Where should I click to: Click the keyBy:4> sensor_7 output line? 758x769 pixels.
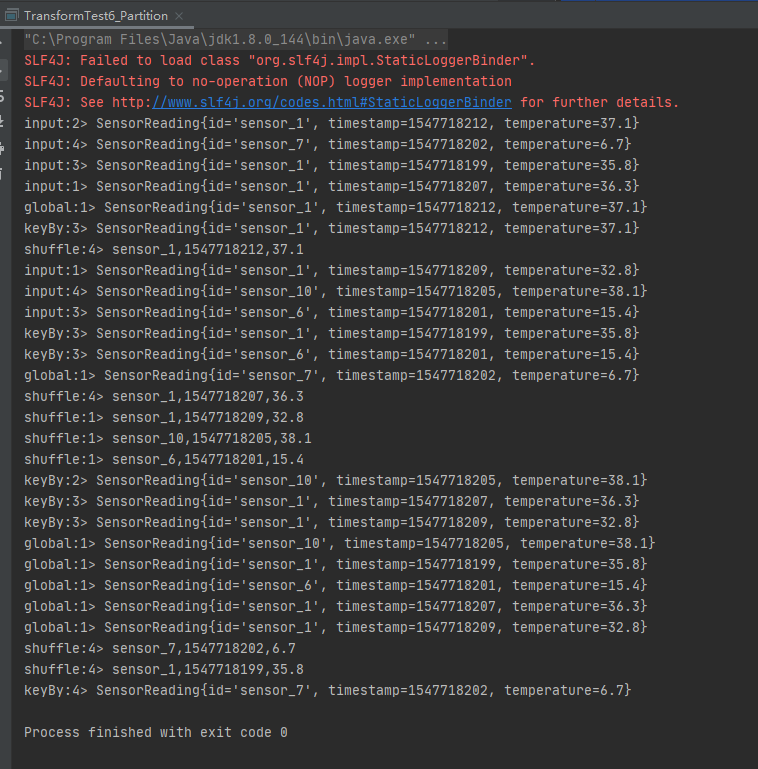328,691
